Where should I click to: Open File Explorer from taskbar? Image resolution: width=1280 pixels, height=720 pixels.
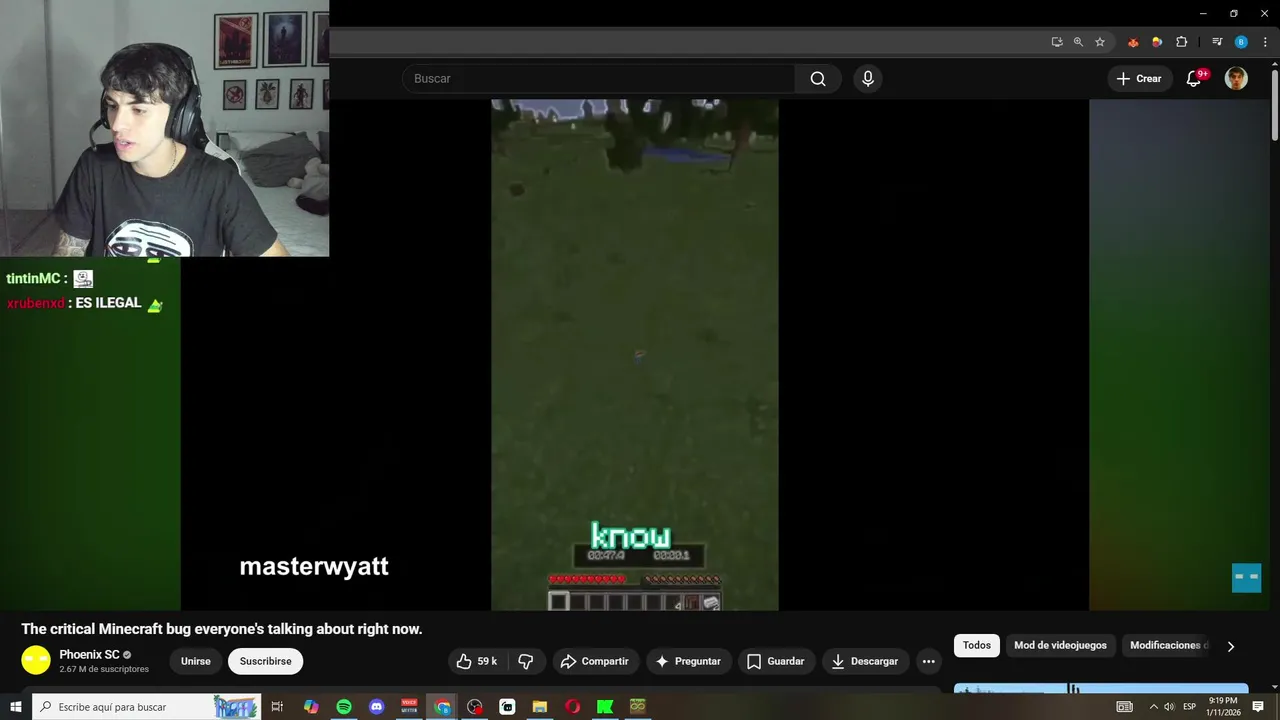[540, 707]
